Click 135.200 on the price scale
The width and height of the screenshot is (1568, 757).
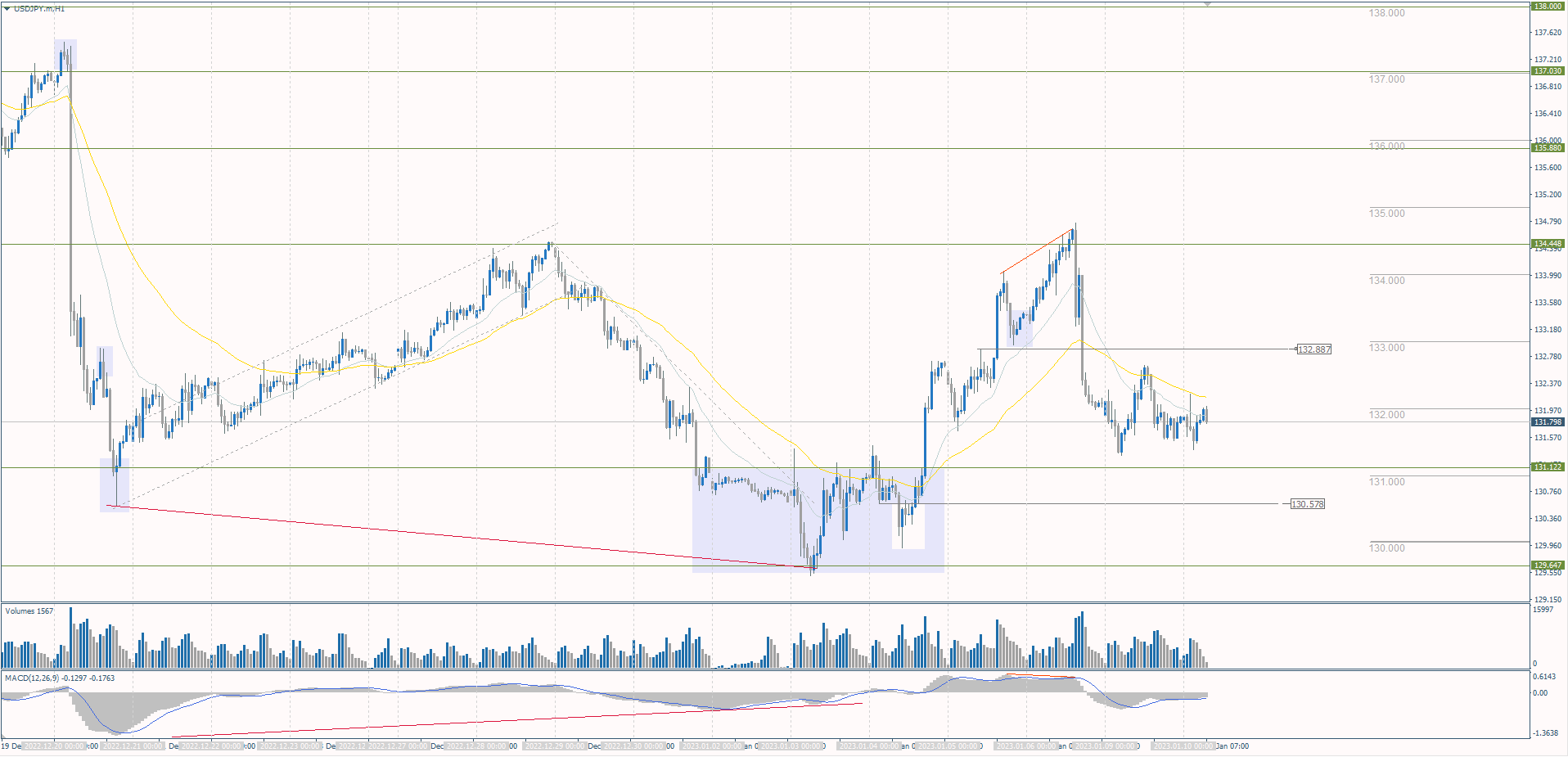[1548, 195]
